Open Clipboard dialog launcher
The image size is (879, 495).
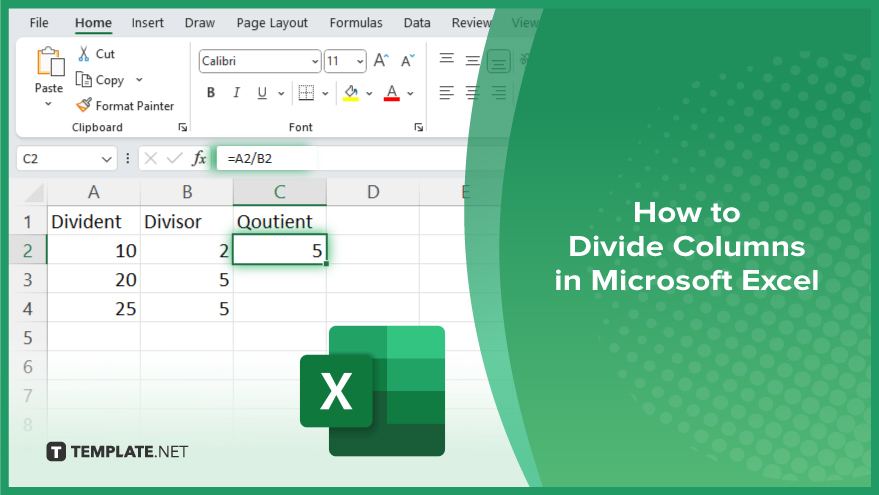(183, 127)
